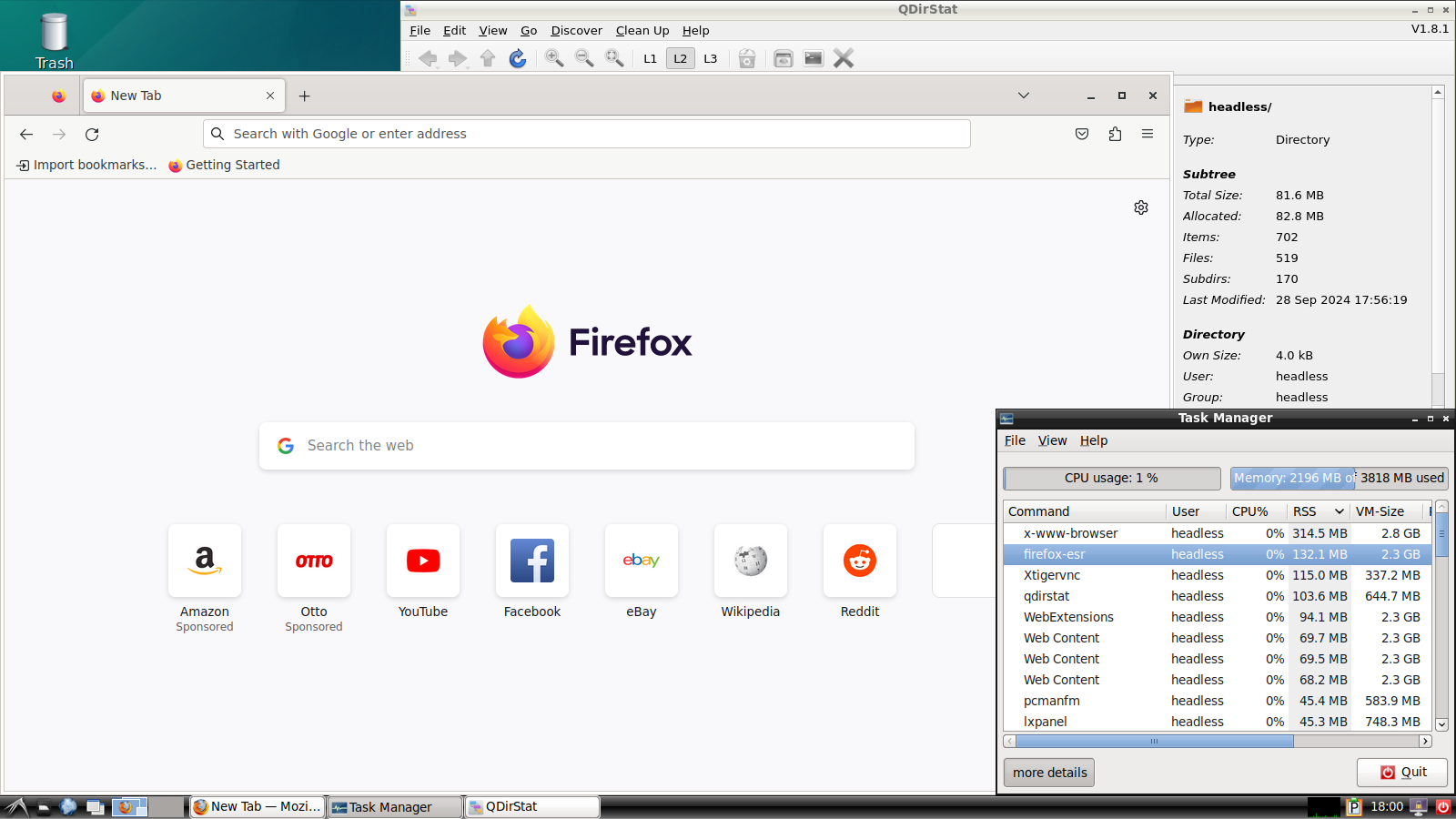Select the firefox-esr process row
1456x819 pixels.
pos(1218,554)
